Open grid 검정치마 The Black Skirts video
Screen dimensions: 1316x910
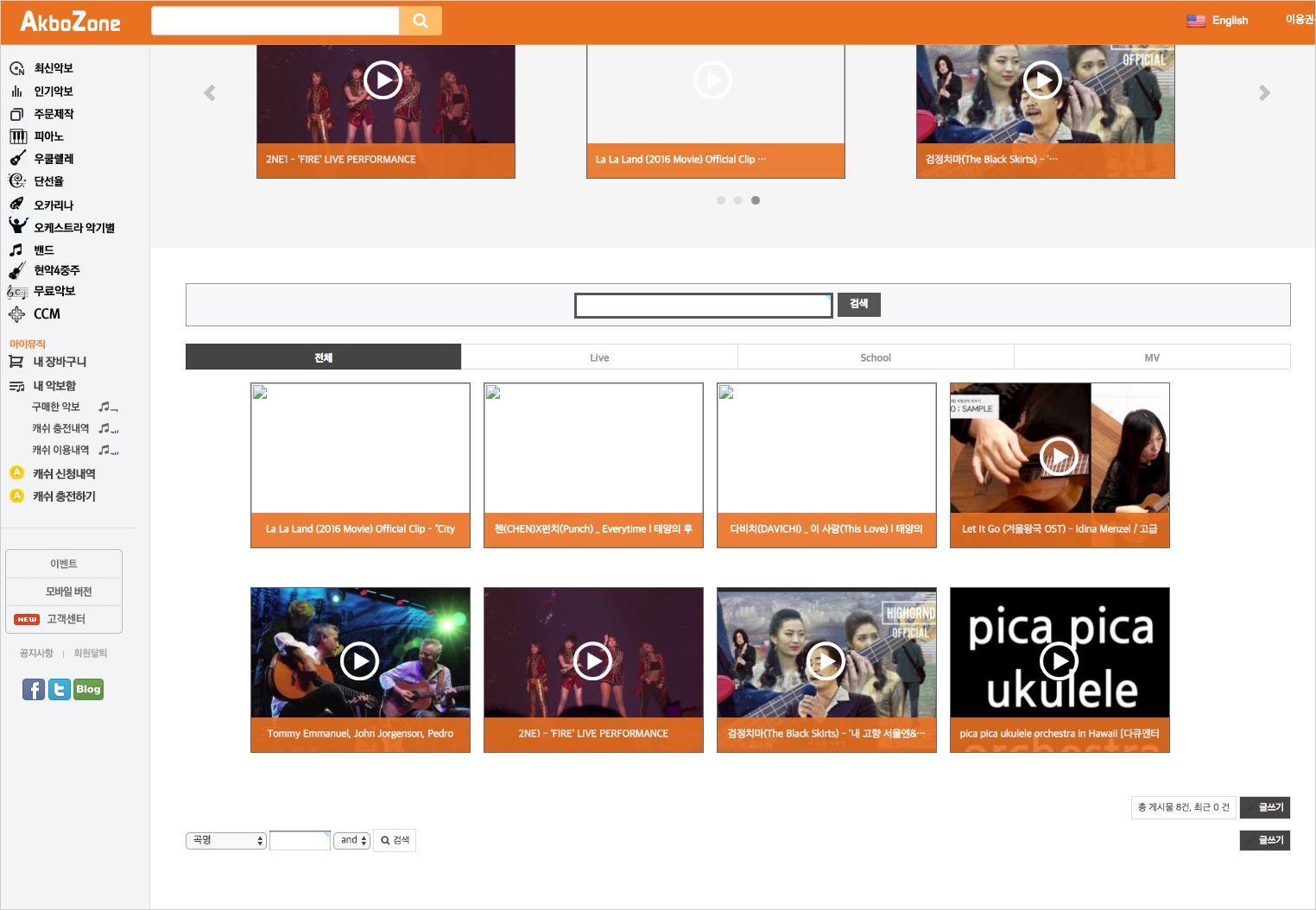826,670
